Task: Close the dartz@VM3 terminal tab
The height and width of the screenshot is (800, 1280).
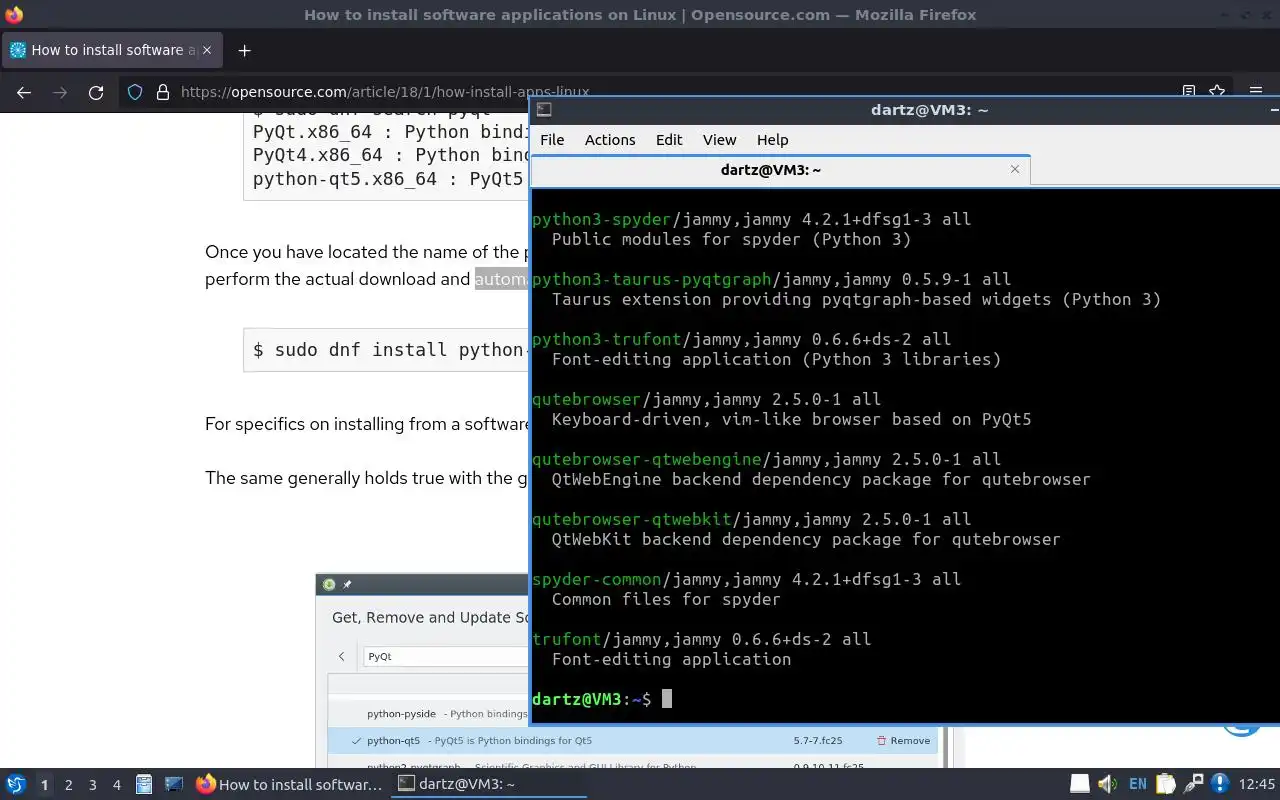Action: 1015,169
